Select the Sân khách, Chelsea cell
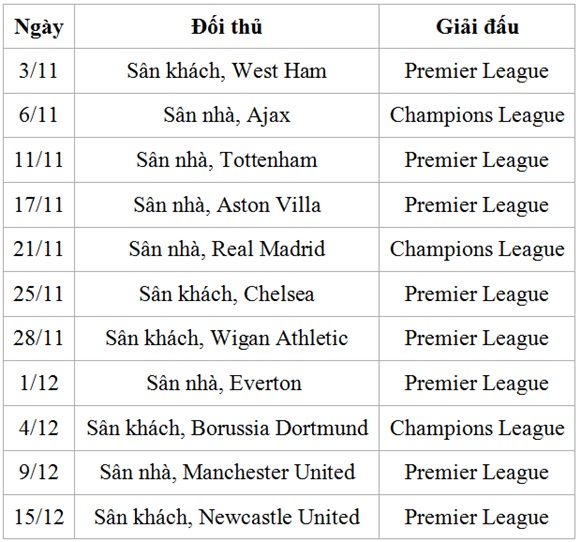This screenshot has width=580, height=542. click(227, 294)
